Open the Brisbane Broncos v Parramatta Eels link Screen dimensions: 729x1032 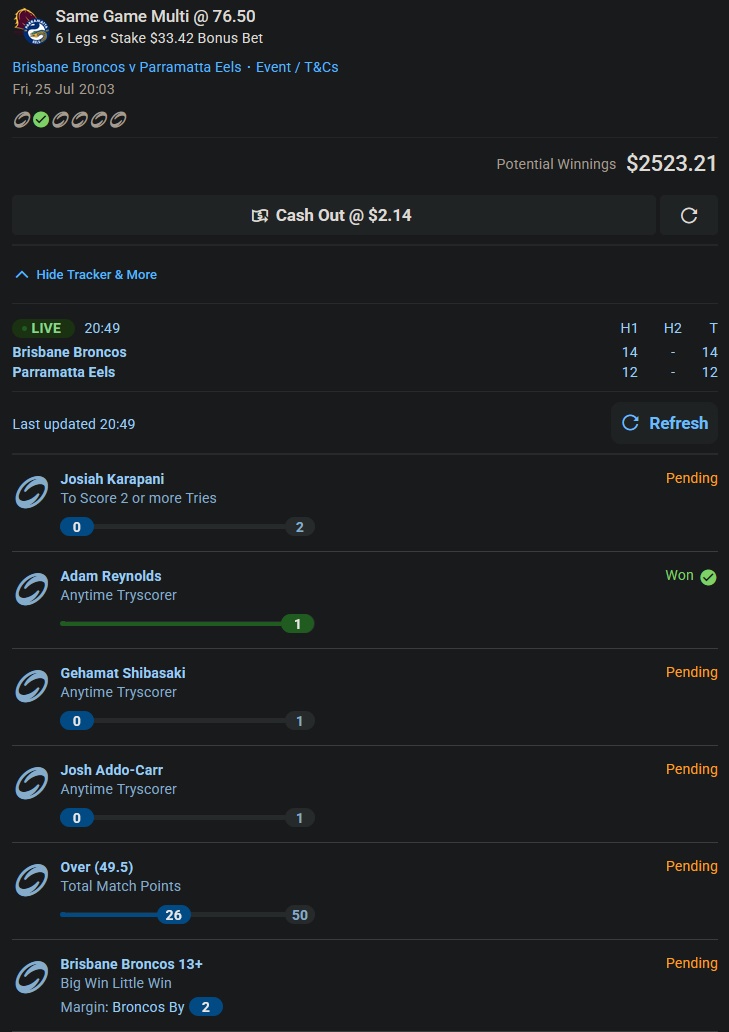point(127,67)
